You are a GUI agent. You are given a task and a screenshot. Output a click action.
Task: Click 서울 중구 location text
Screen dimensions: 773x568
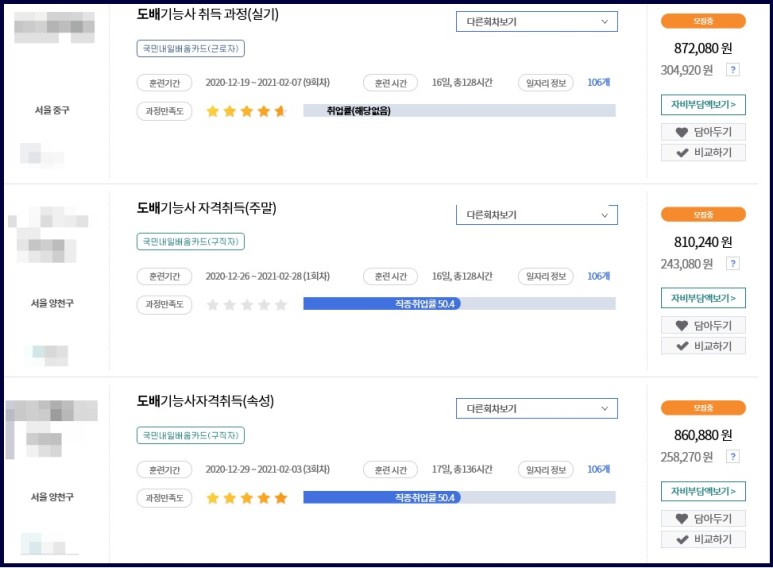tap(52, 110)
